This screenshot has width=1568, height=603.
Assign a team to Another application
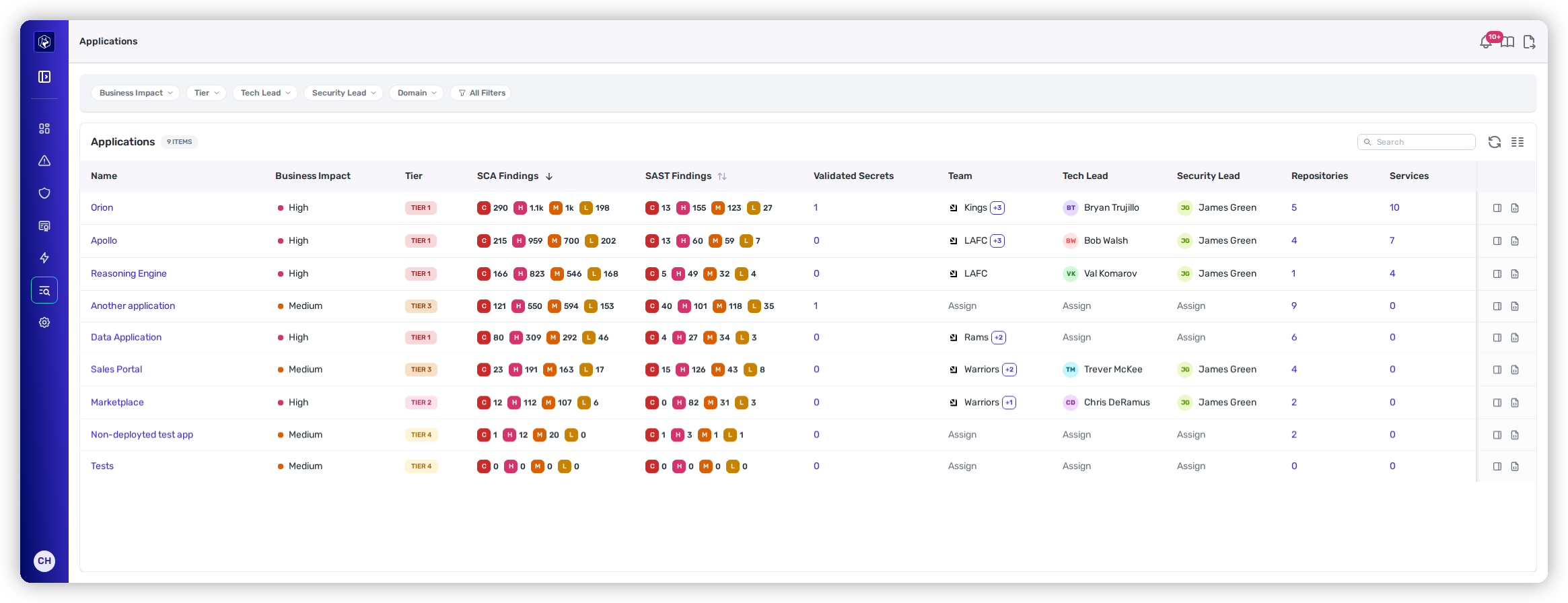[962, 306]
